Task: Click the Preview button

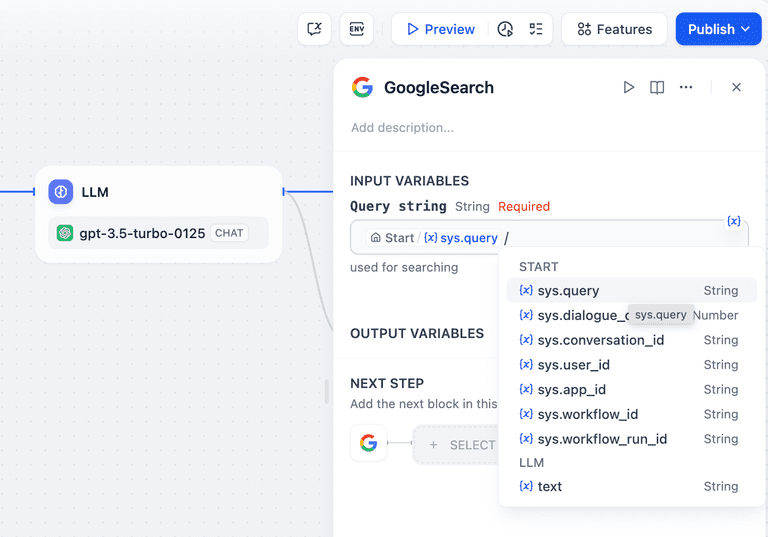Action: pyautogui.click(x=440, y=29)
